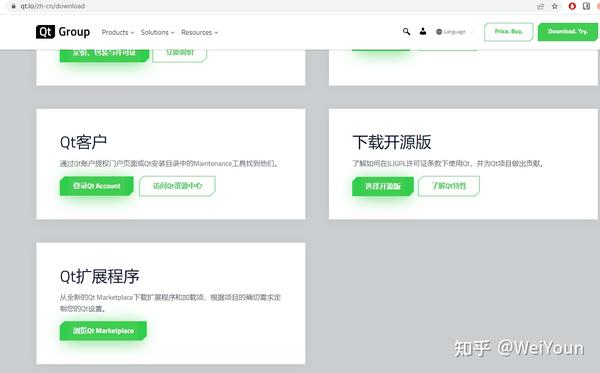Open the user account icon
The image size is (600, 373).
coord(423,31)
